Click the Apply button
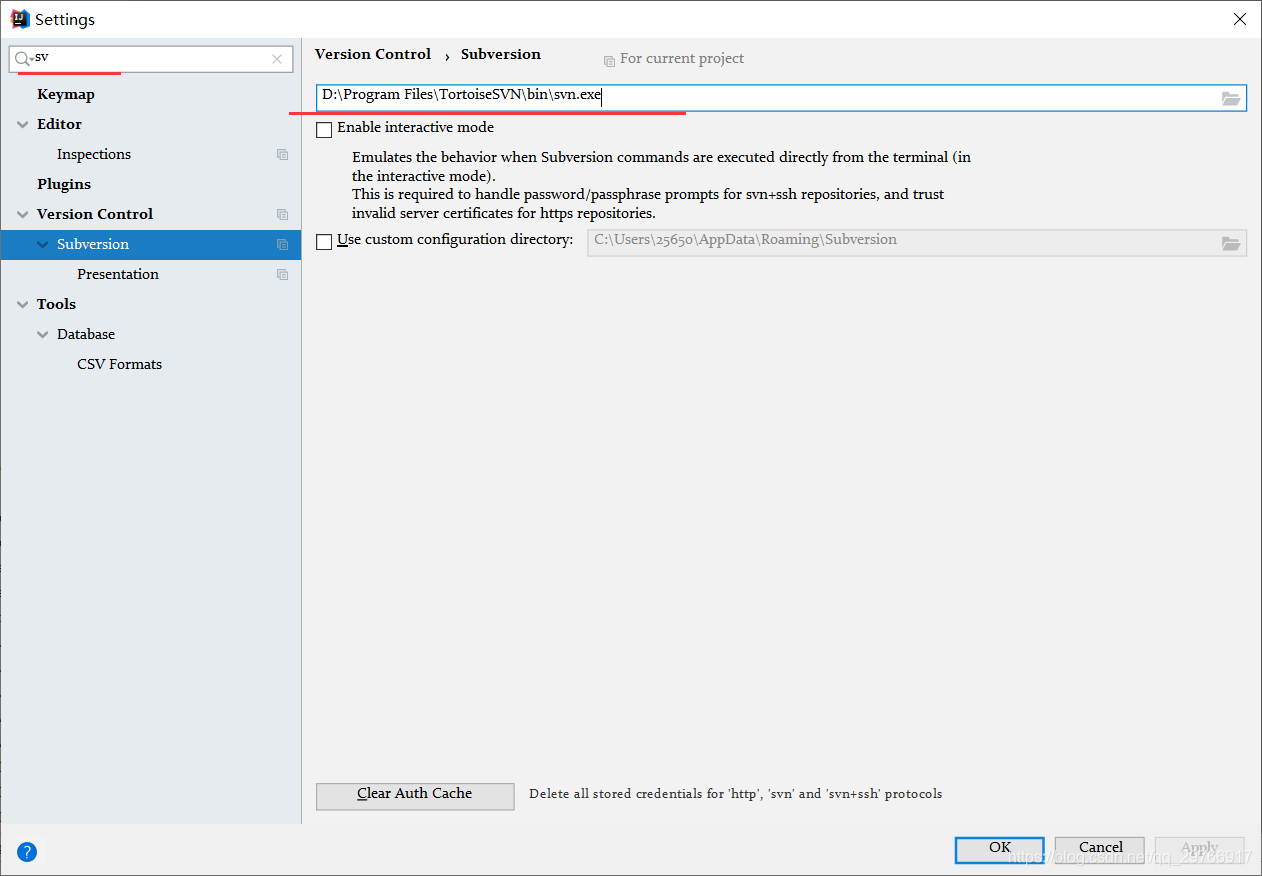 [x=1200, y=849]
